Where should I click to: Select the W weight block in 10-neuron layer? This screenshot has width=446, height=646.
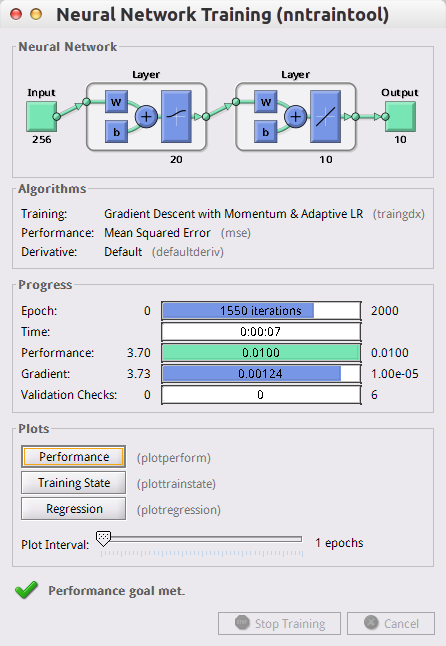click(266, 102)
